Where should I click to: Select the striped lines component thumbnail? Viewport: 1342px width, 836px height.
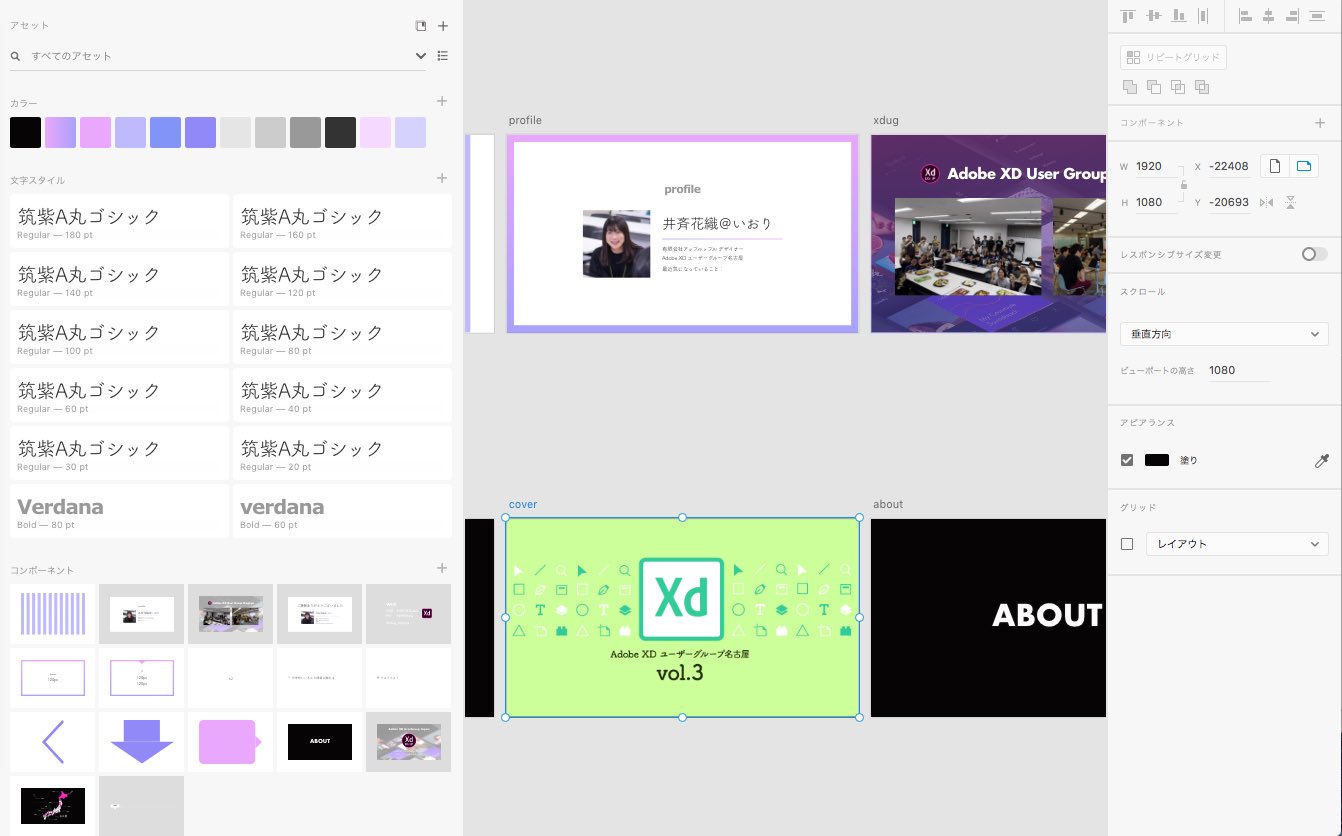(x=52, y=614)
